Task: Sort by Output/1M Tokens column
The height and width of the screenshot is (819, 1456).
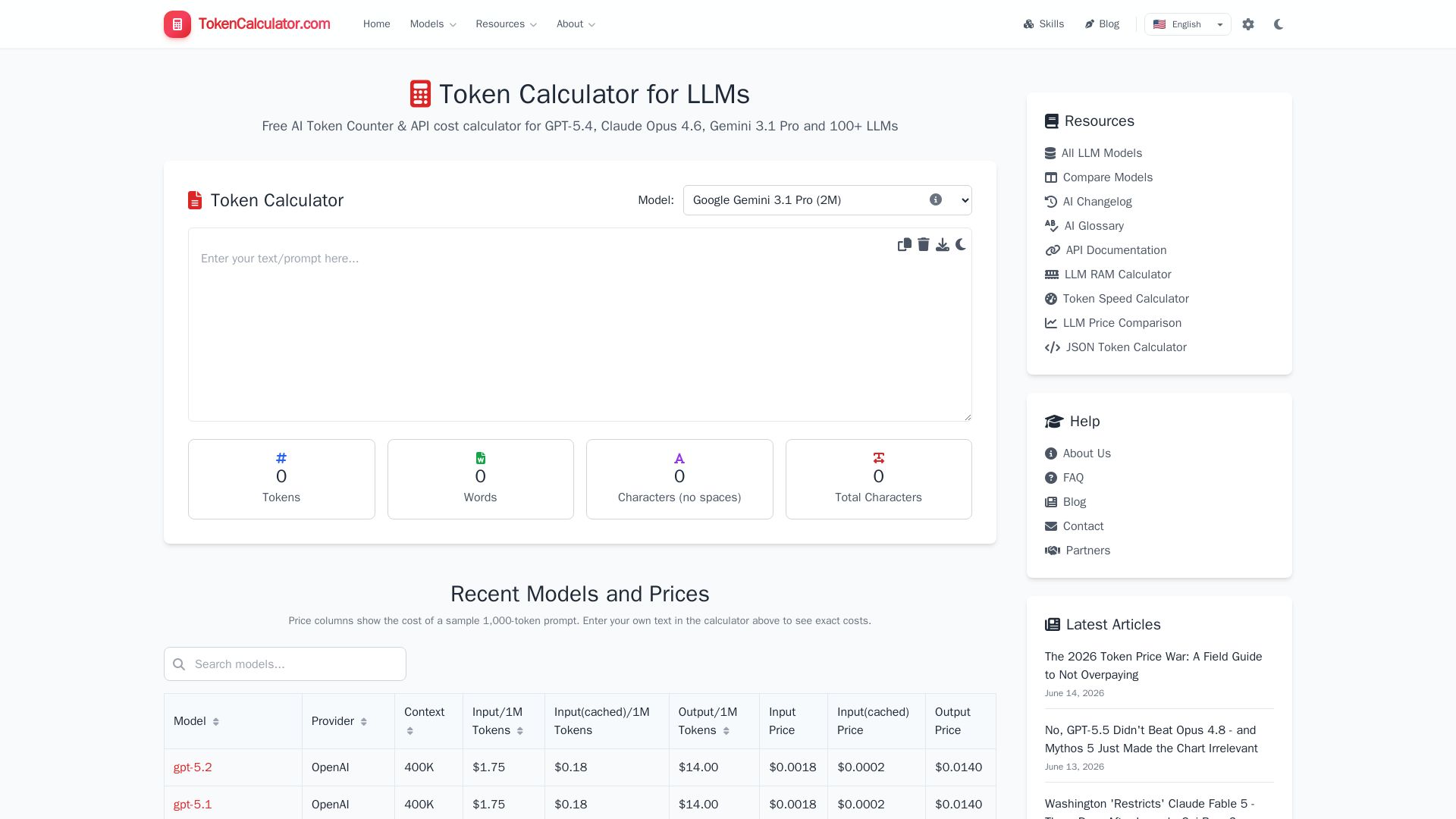Action: [726, 731]
